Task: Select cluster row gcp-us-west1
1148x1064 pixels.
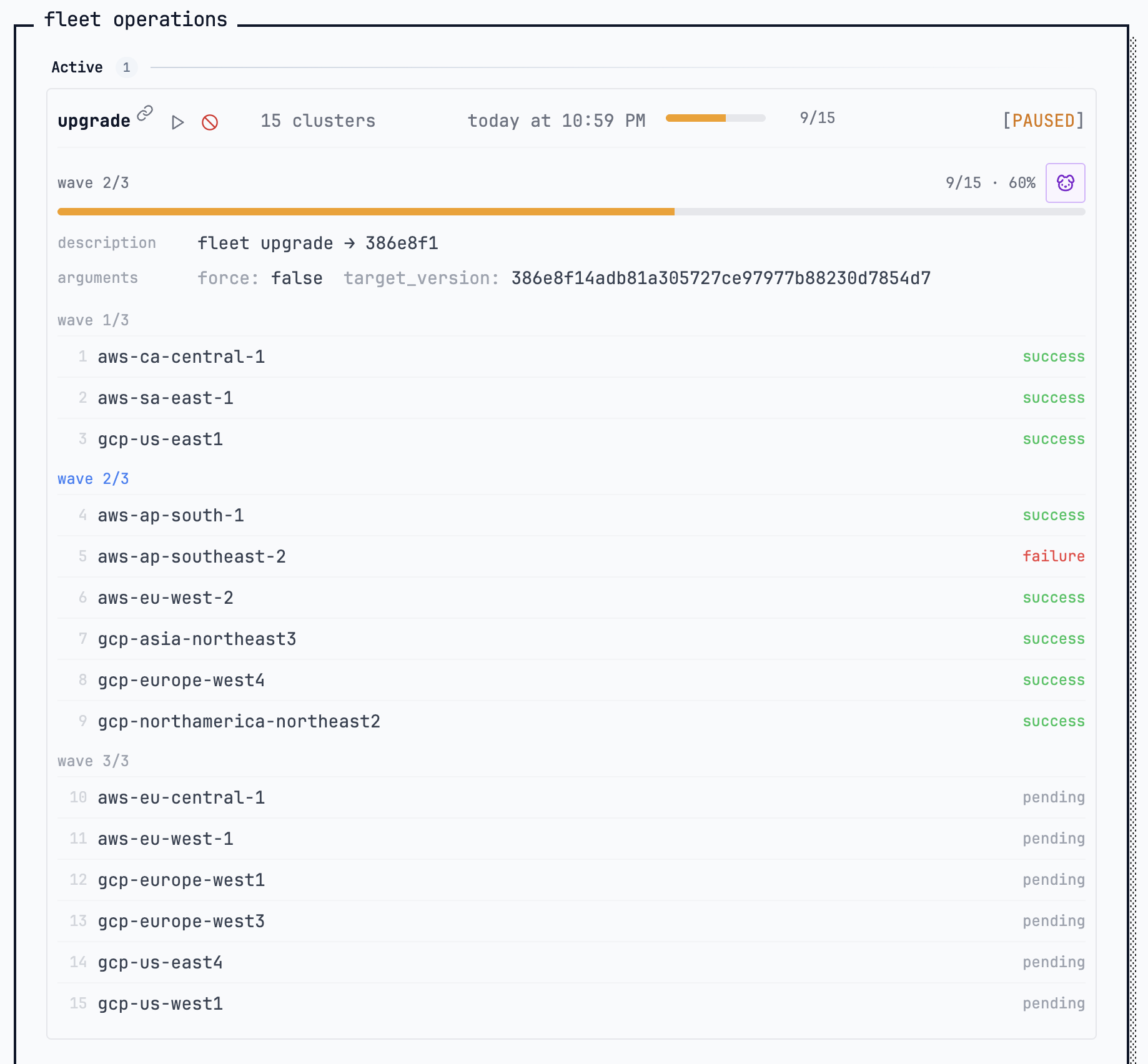Action: [x=572, y=1003]
